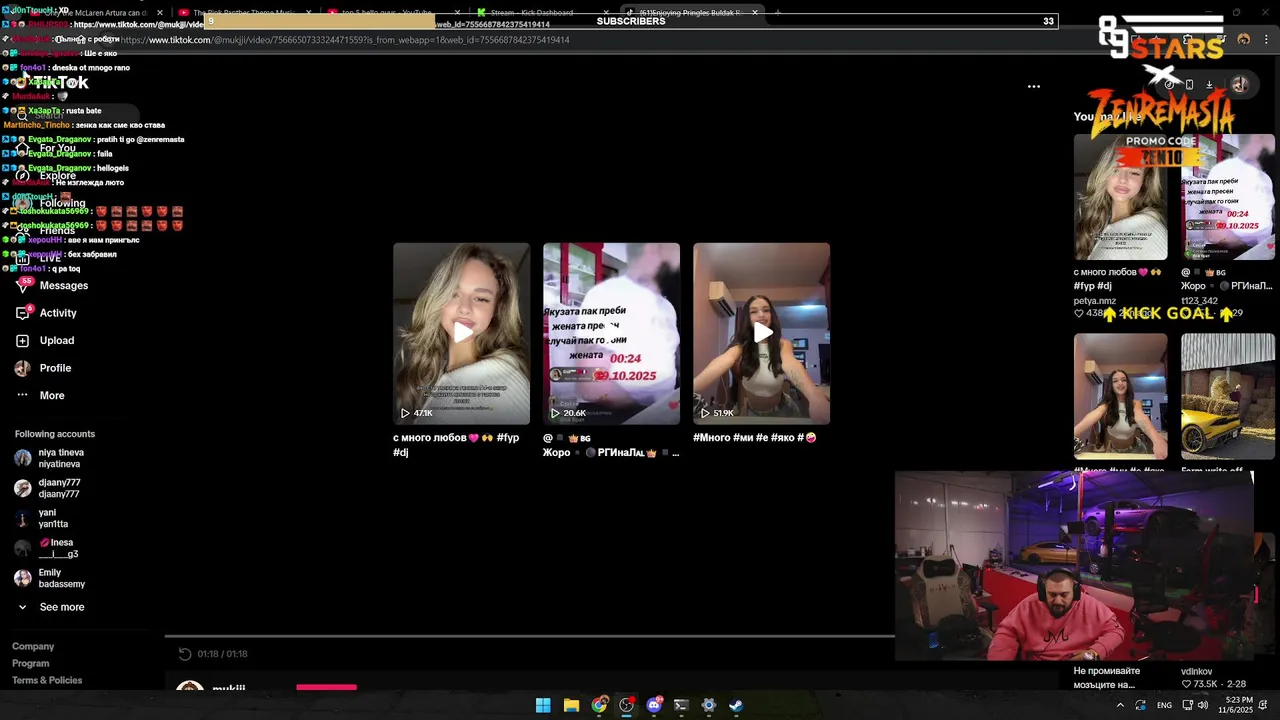
Task: Close the Kick Dashboard tab
Action: 605,13
